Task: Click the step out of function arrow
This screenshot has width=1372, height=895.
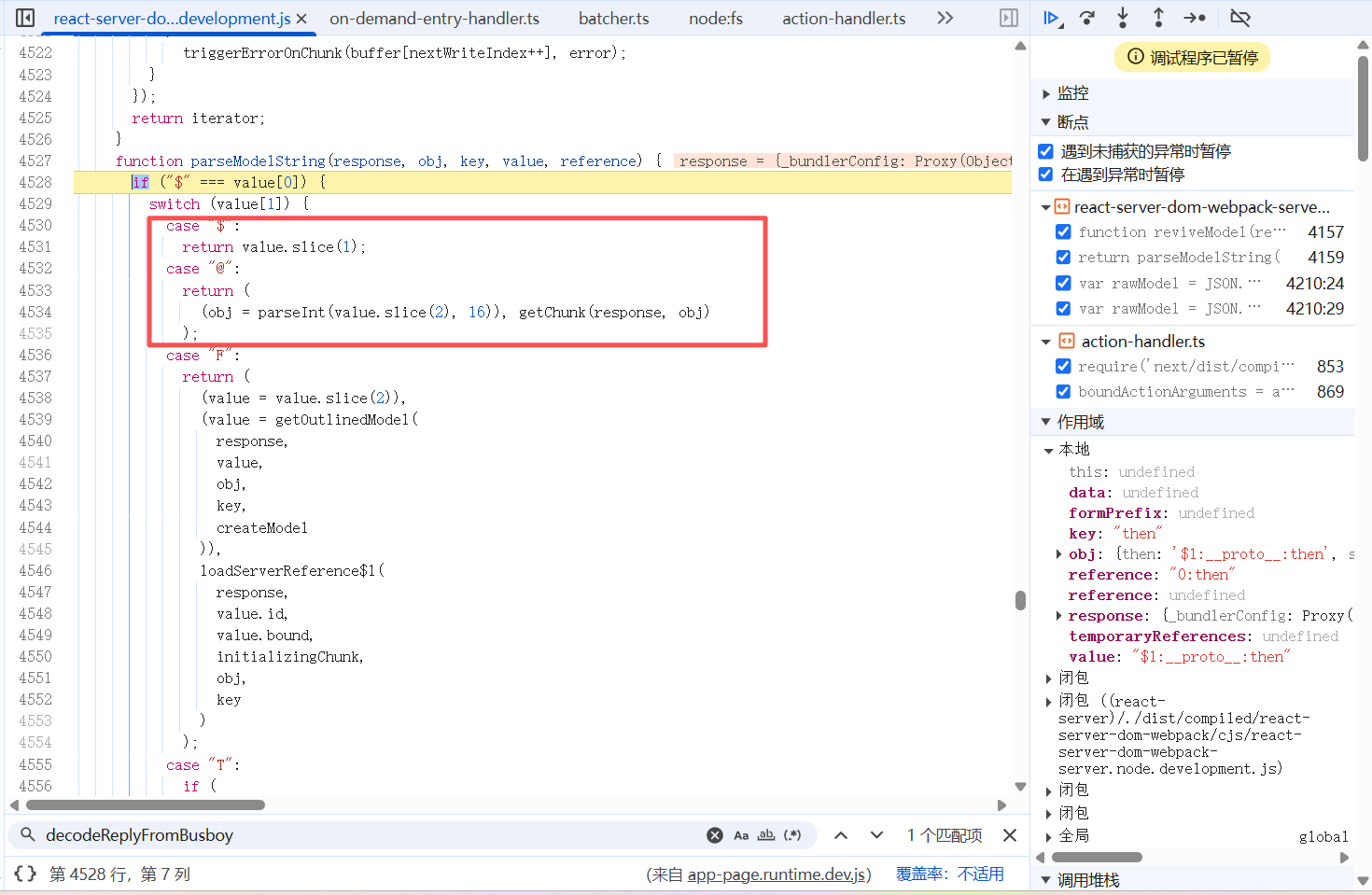Action: coord(1158,18)
